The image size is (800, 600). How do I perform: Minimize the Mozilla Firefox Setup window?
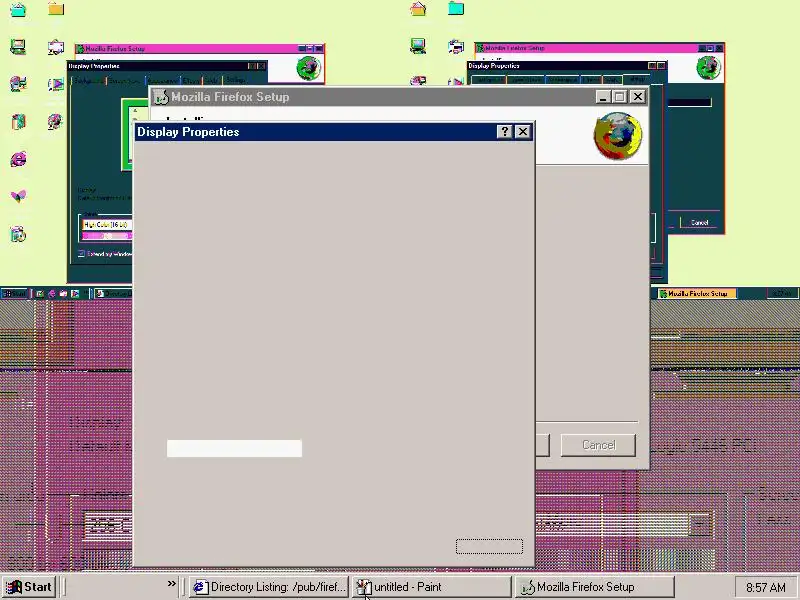point(603,96)
